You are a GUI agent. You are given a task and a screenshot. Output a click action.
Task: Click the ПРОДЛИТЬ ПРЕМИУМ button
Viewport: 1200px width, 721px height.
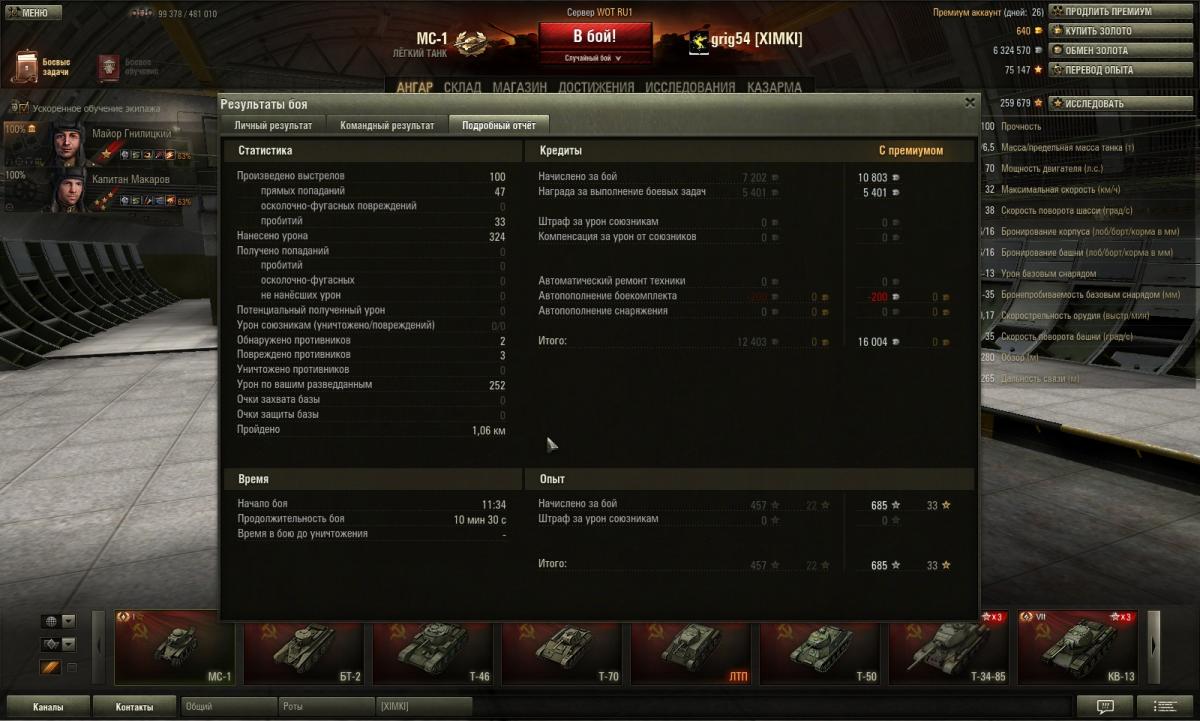[1120, 12]
